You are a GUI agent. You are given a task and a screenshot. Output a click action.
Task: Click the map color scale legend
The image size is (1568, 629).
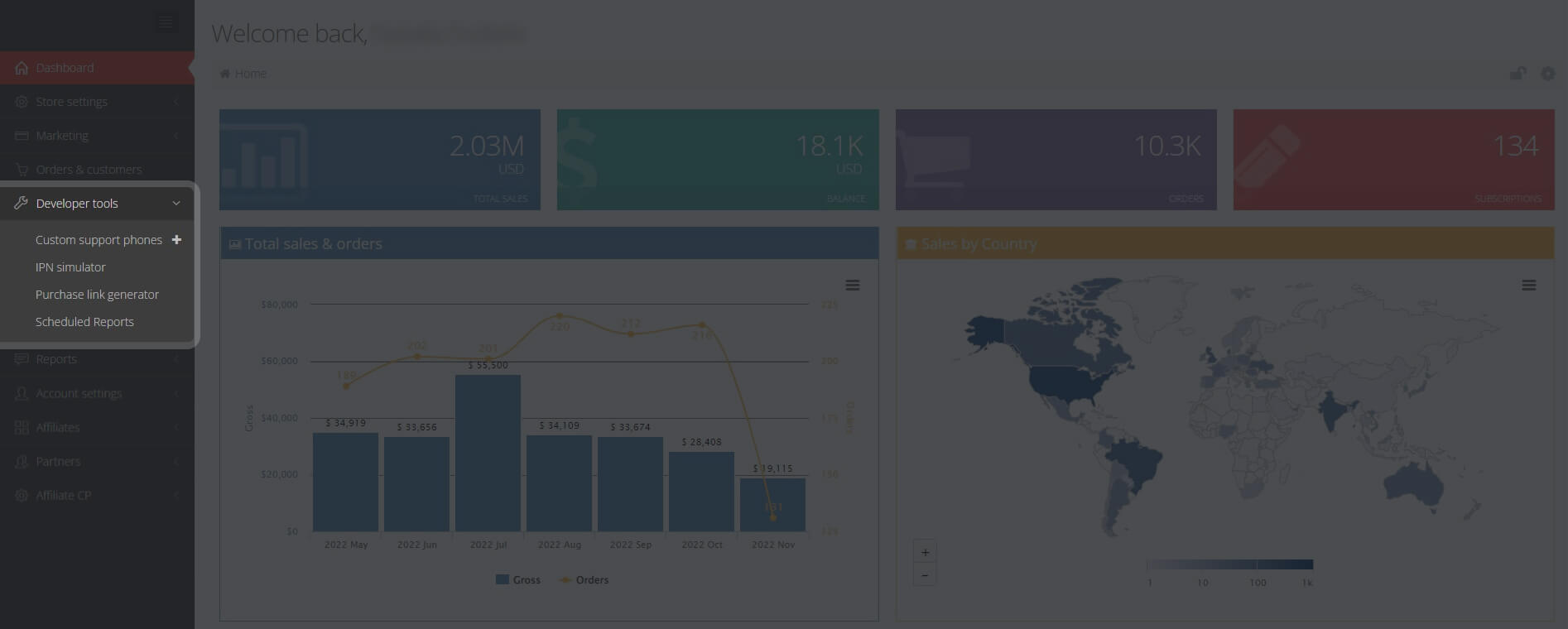(x=1229, y=565)
